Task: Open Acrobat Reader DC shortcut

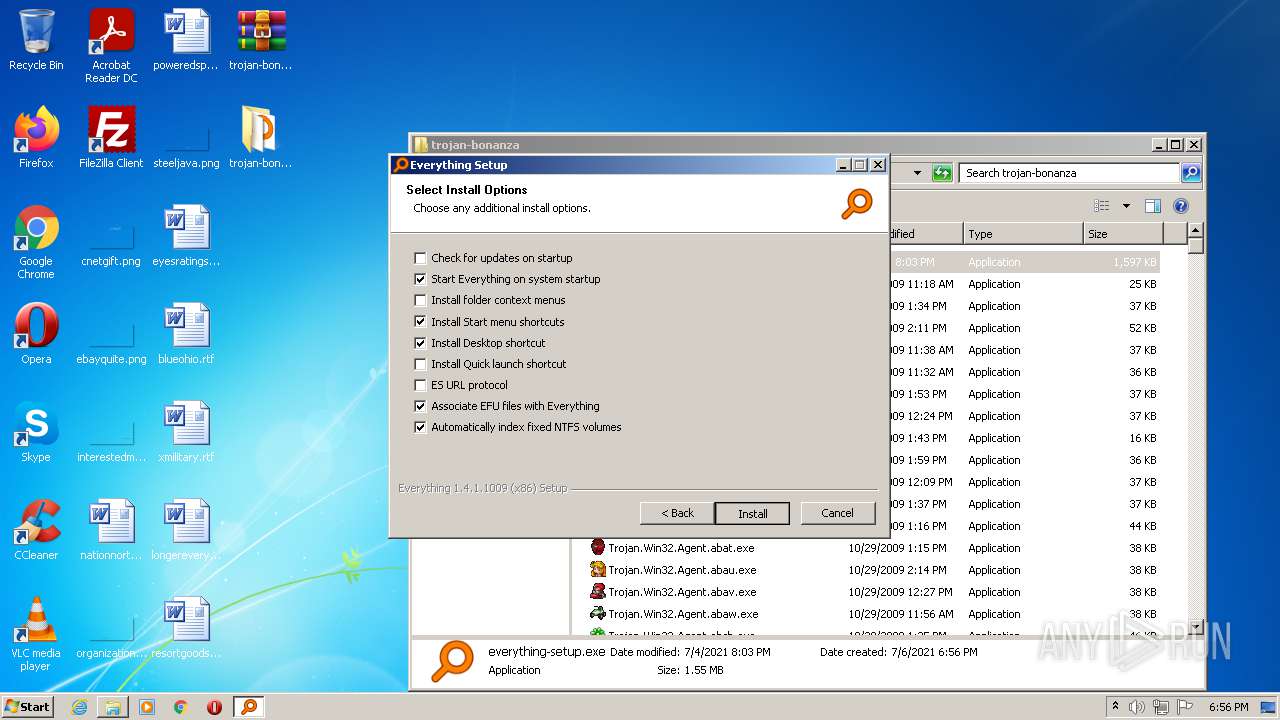Action: tap(111, 46)
